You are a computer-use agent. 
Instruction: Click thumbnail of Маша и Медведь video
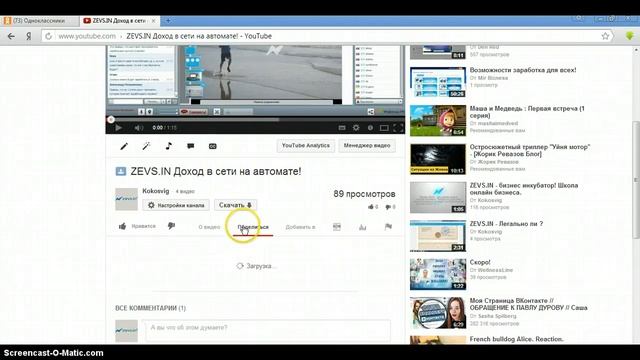tap(438, 121)
